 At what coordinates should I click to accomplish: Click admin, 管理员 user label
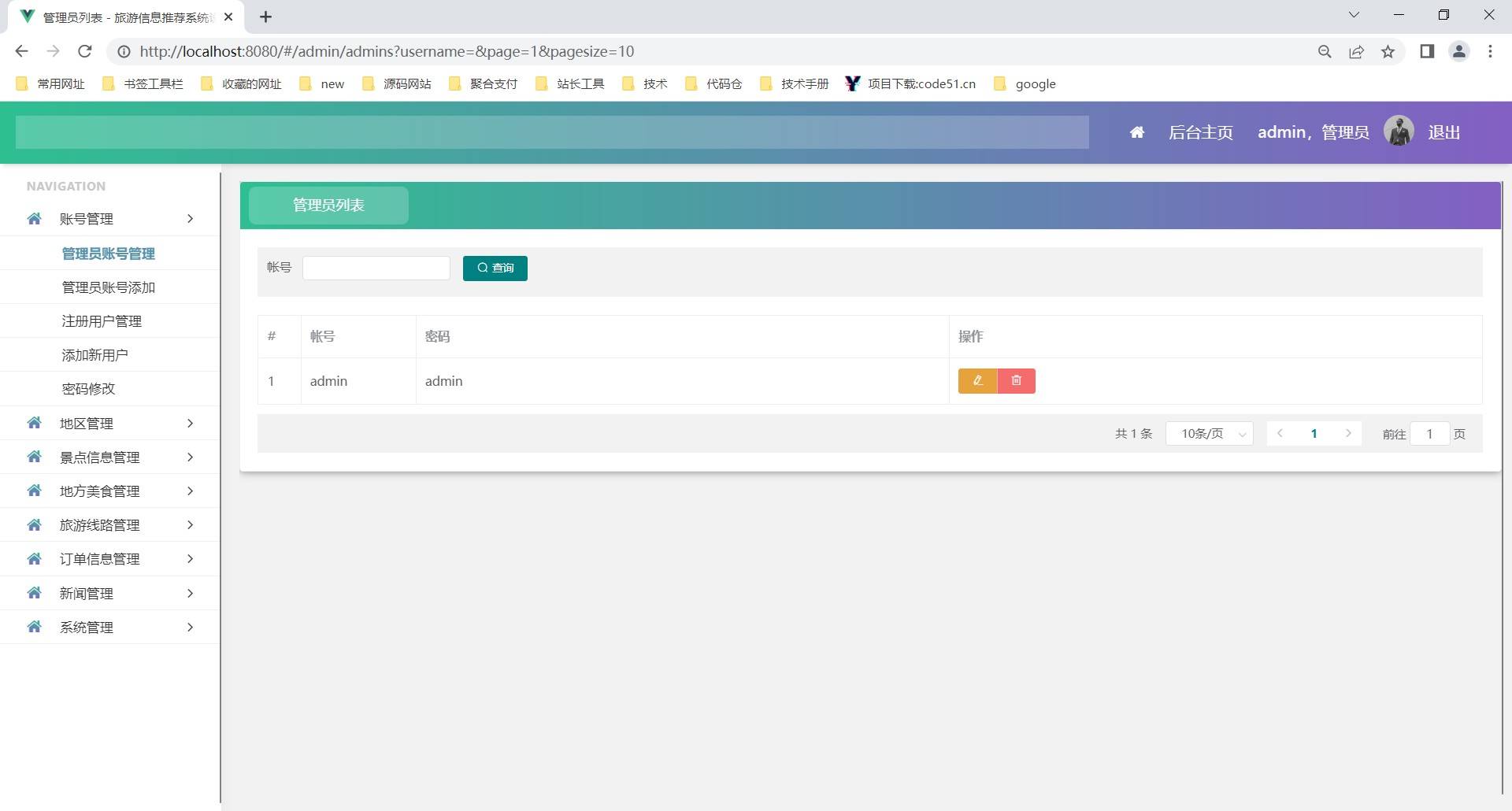(1314, 132)
